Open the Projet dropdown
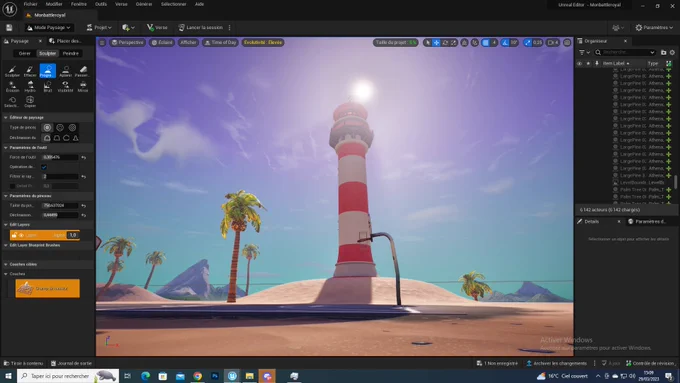 coord(99,27)
